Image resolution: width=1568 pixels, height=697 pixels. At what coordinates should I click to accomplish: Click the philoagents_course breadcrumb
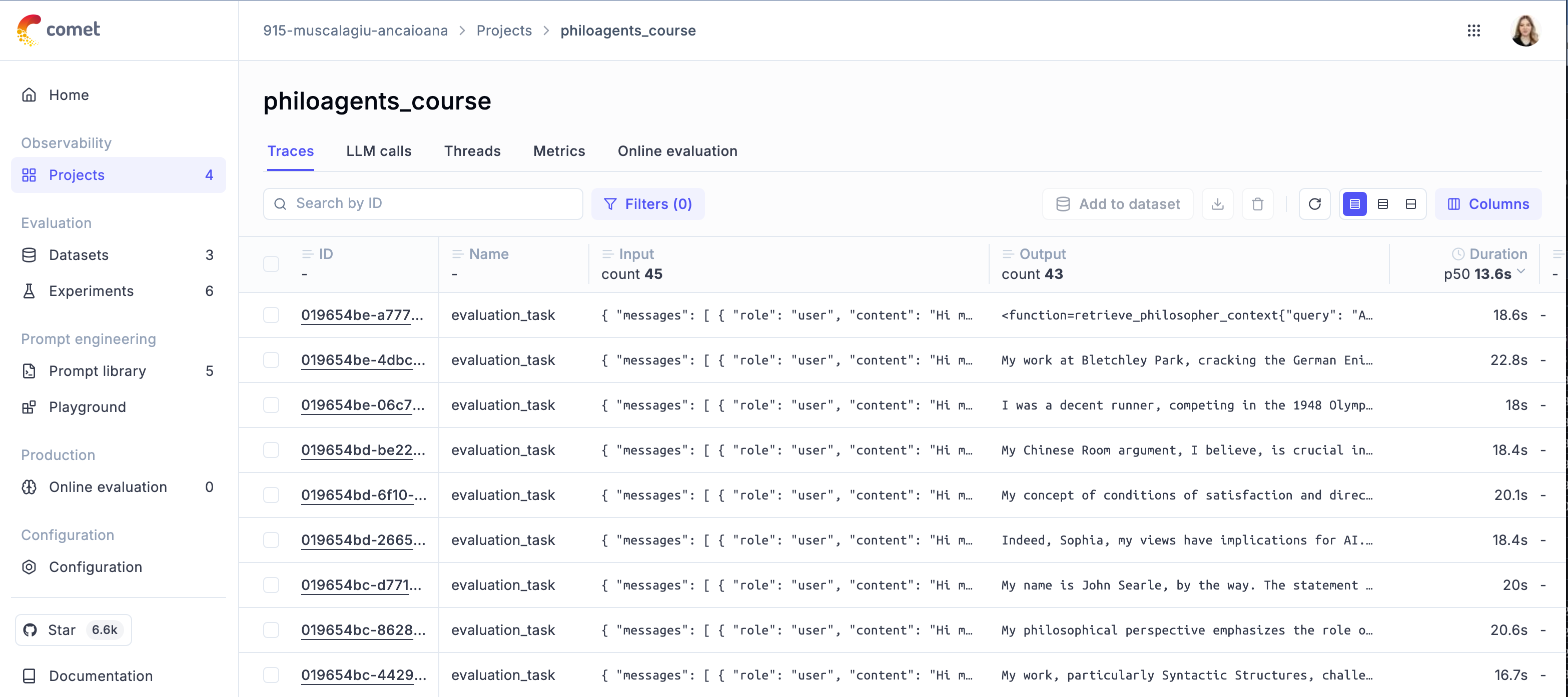(x=627, y=30)
